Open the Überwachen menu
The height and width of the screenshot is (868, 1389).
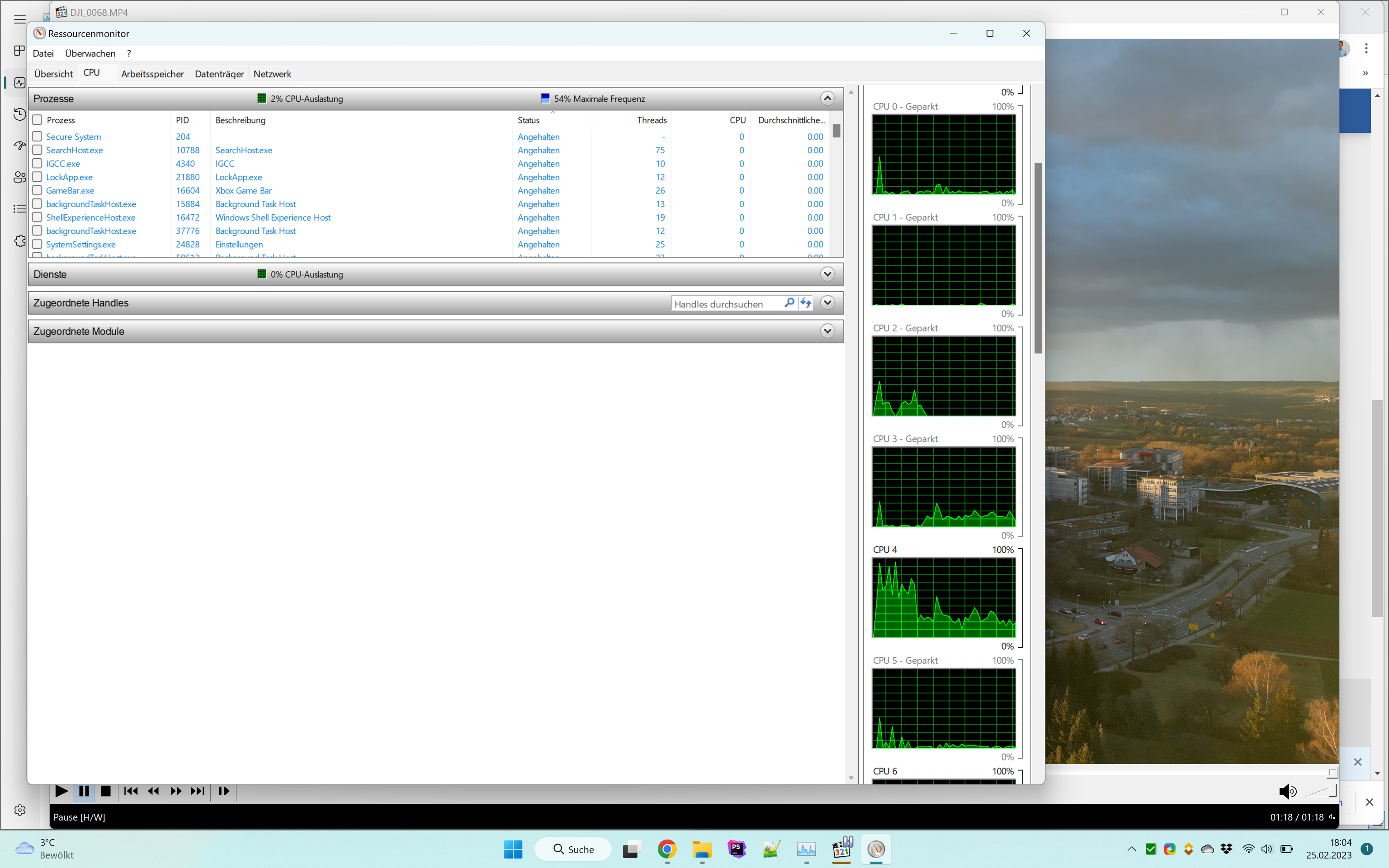pos(90,53)
